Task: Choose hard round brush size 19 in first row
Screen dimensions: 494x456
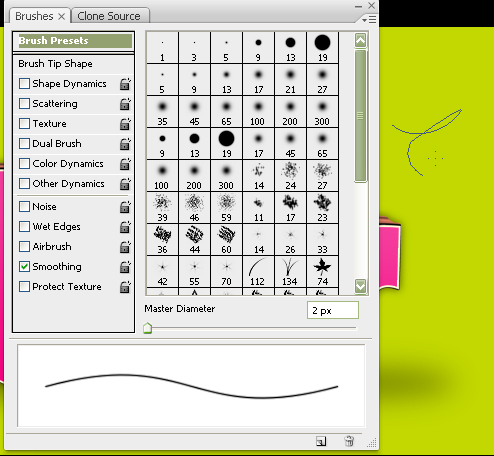Action: [322, 48]
